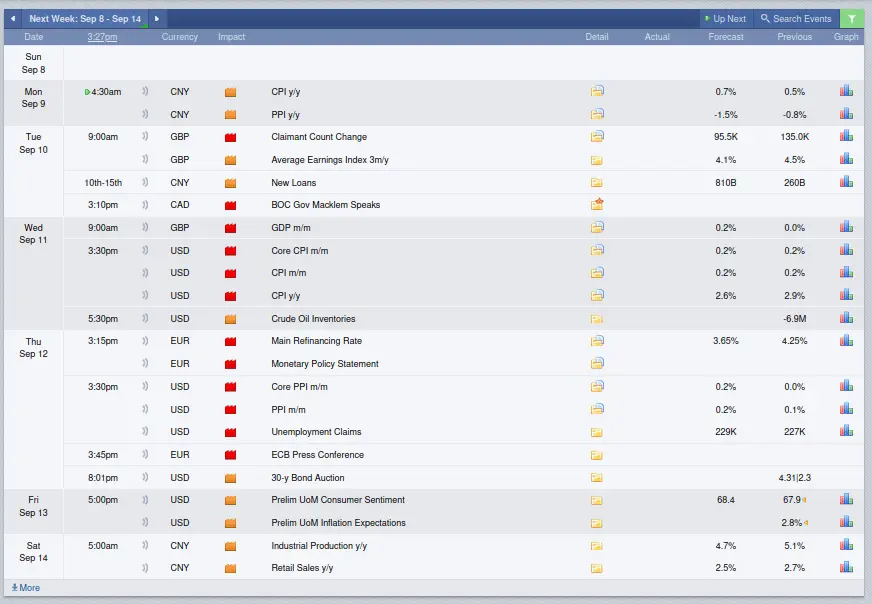Open the Monetary Policy Statement event

click(325, 364)
